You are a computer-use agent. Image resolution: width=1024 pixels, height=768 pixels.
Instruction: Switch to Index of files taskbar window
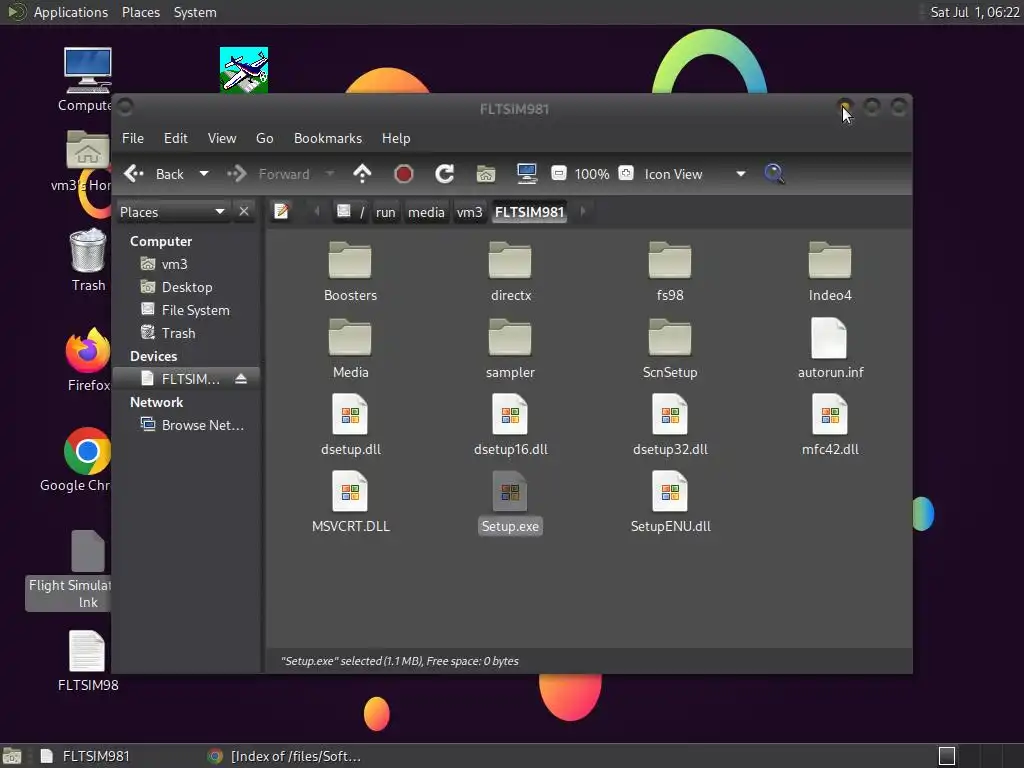click(285, 756)
